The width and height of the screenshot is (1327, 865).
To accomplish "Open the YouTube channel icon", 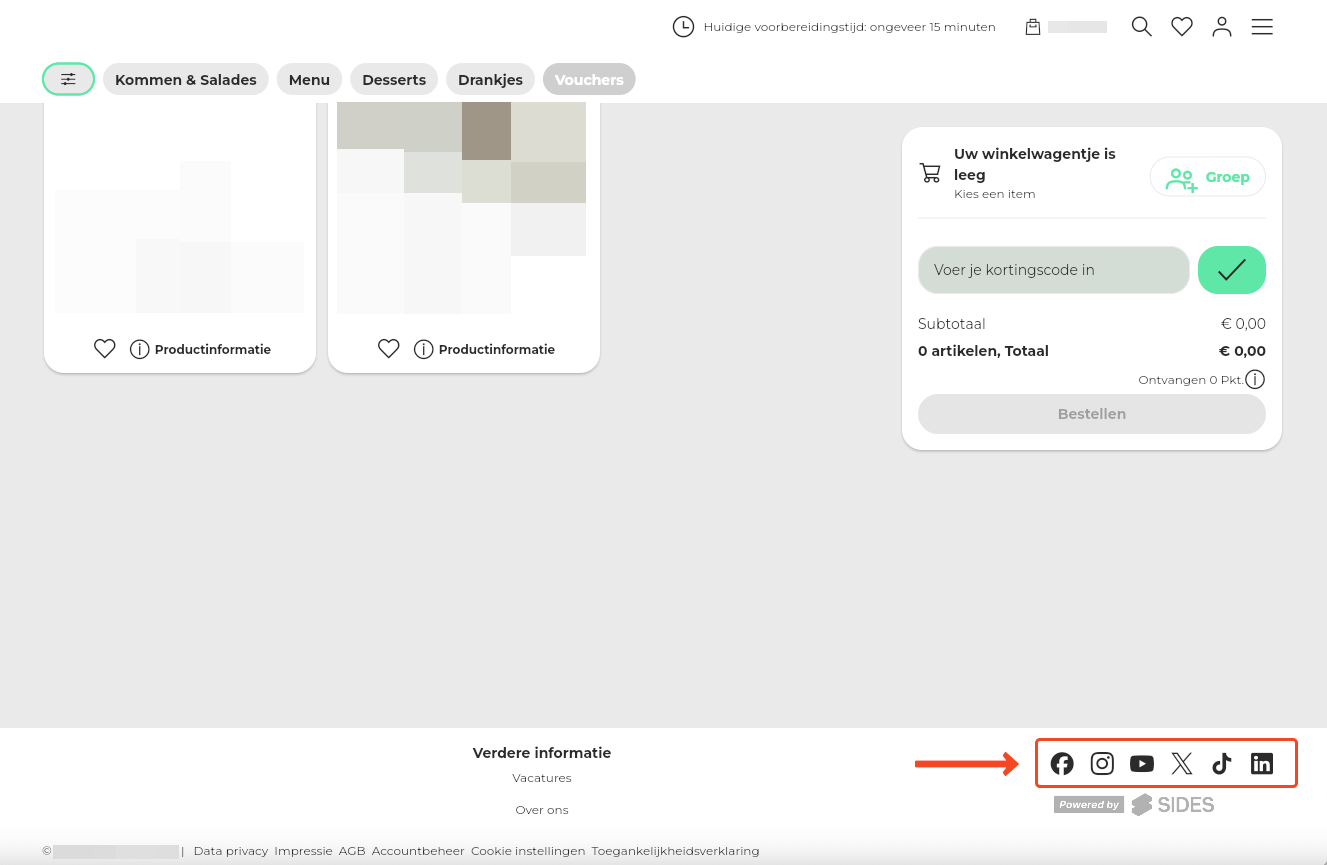I will coord(1142,764).
